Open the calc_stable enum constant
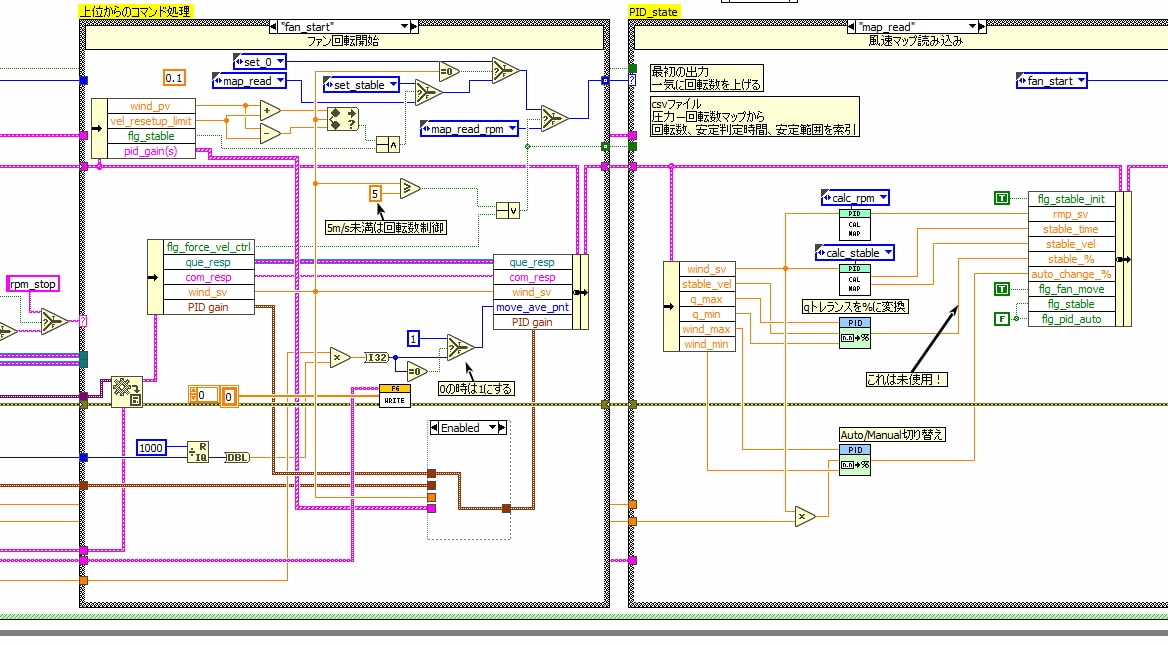The height and width of the screenshot is (645, 1168). (x=854, y=252)
